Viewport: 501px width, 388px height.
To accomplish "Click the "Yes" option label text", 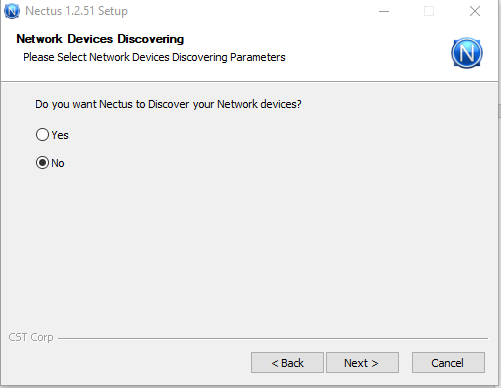I will pyautogui.click(x=60, y=135).
